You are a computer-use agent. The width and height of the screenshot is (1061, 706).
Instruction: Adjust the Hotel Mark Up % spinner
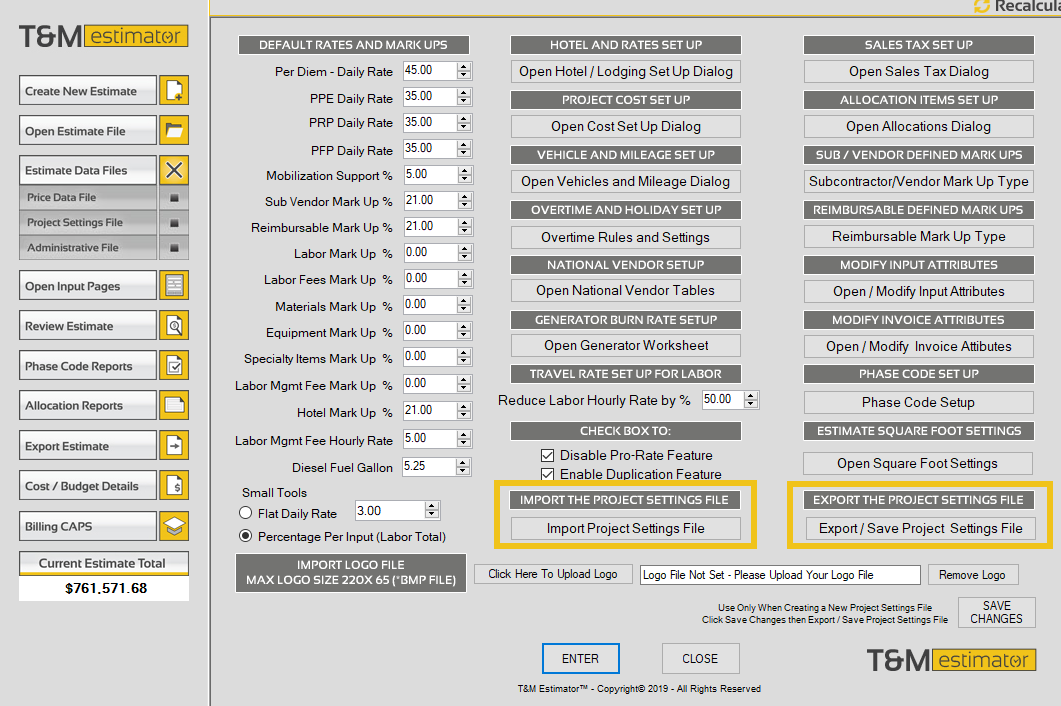coord(464,411)
